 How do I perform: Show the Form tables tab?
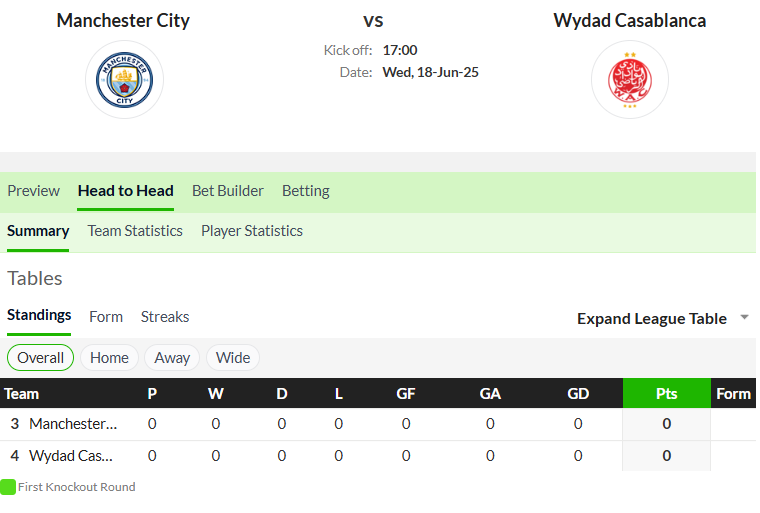[x=106, y=317]
